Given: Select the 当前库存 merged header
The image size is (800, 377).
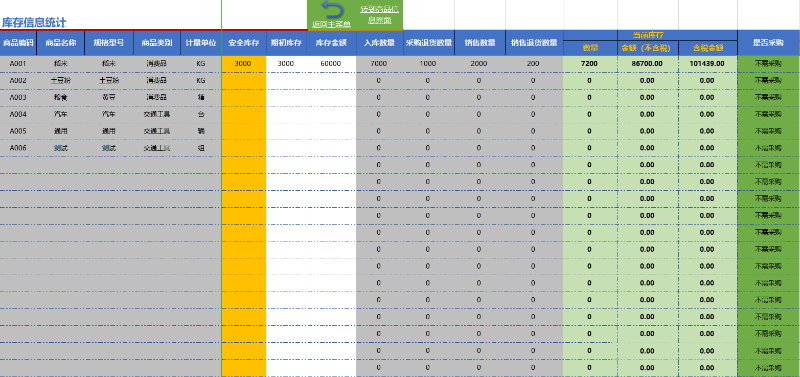Looking at the screenshot, I should [650, 35].
